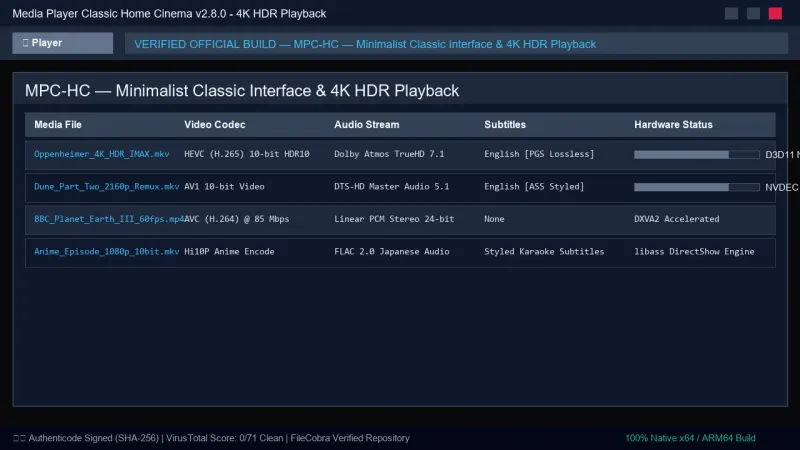Maximize the Media Player Classic window
The image size is (800, 450).
754,14
